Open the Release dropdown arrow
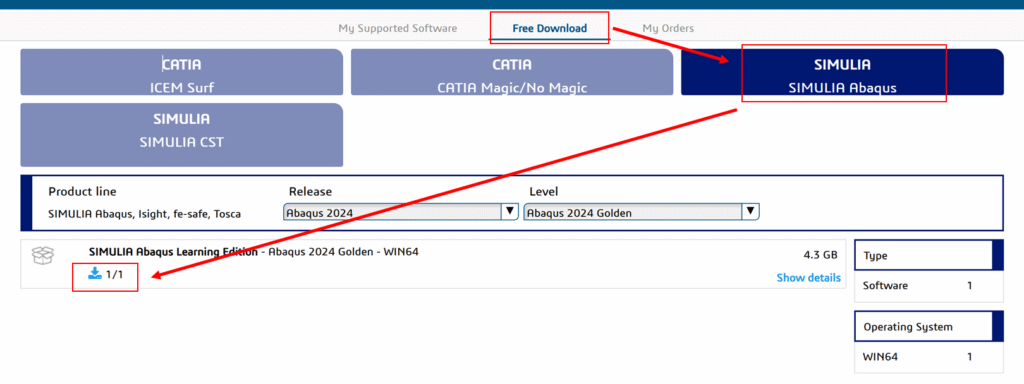Image resolution: width=1024 pixels, height=384 pixels. click(x=509, y=212)
